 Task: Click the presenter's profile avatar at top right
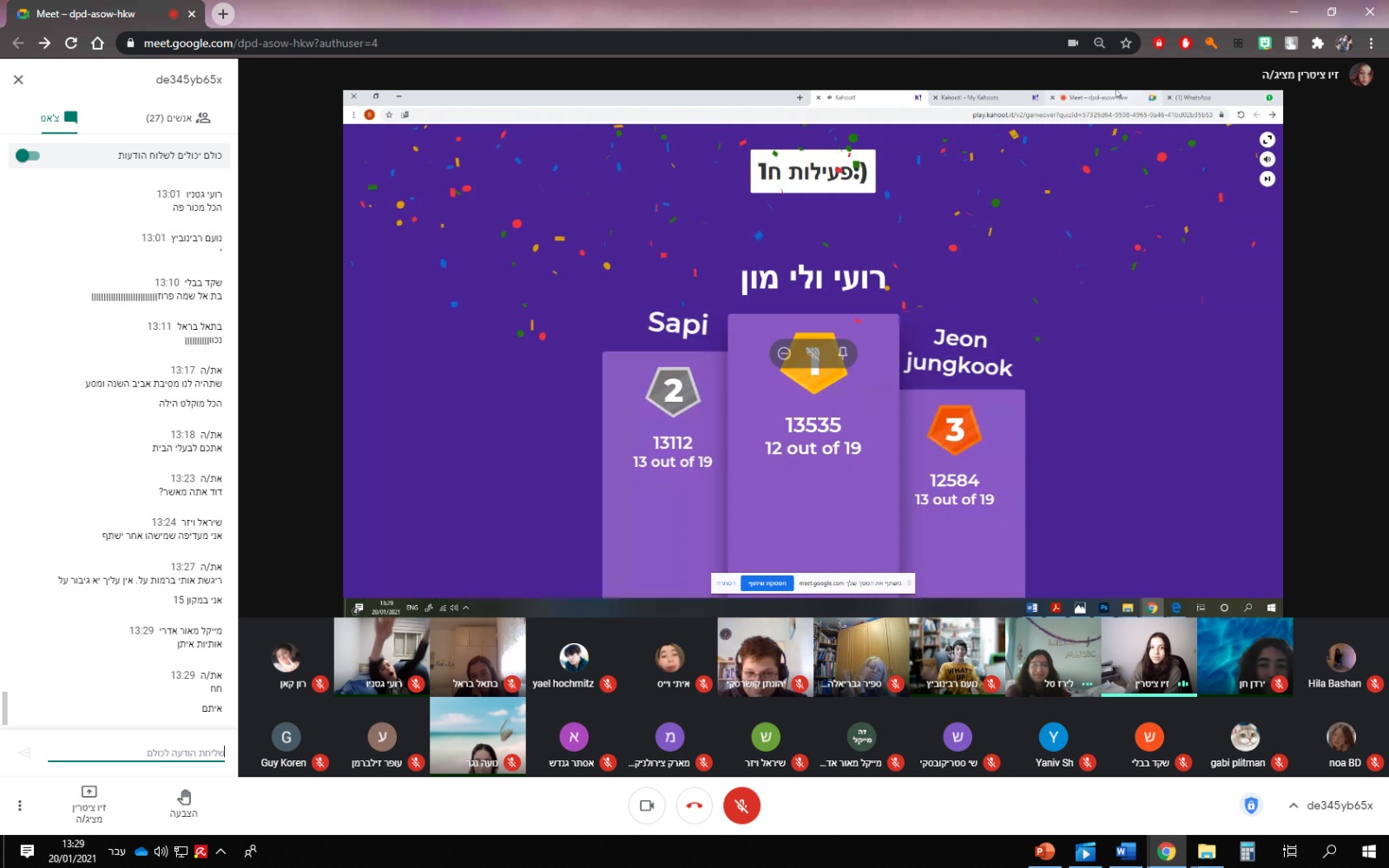[x=1360, y=76]
